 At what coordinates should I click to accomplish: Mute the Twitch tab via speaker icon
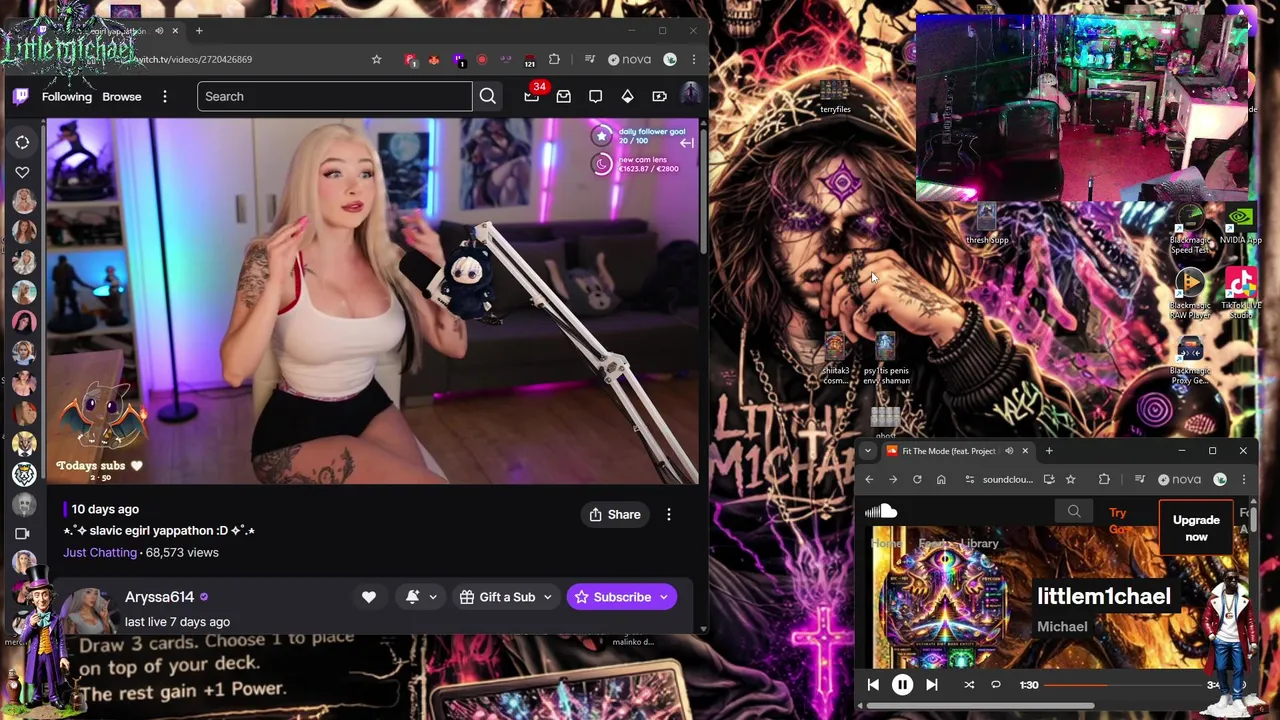pyautogui.click(x=159, y=31)
